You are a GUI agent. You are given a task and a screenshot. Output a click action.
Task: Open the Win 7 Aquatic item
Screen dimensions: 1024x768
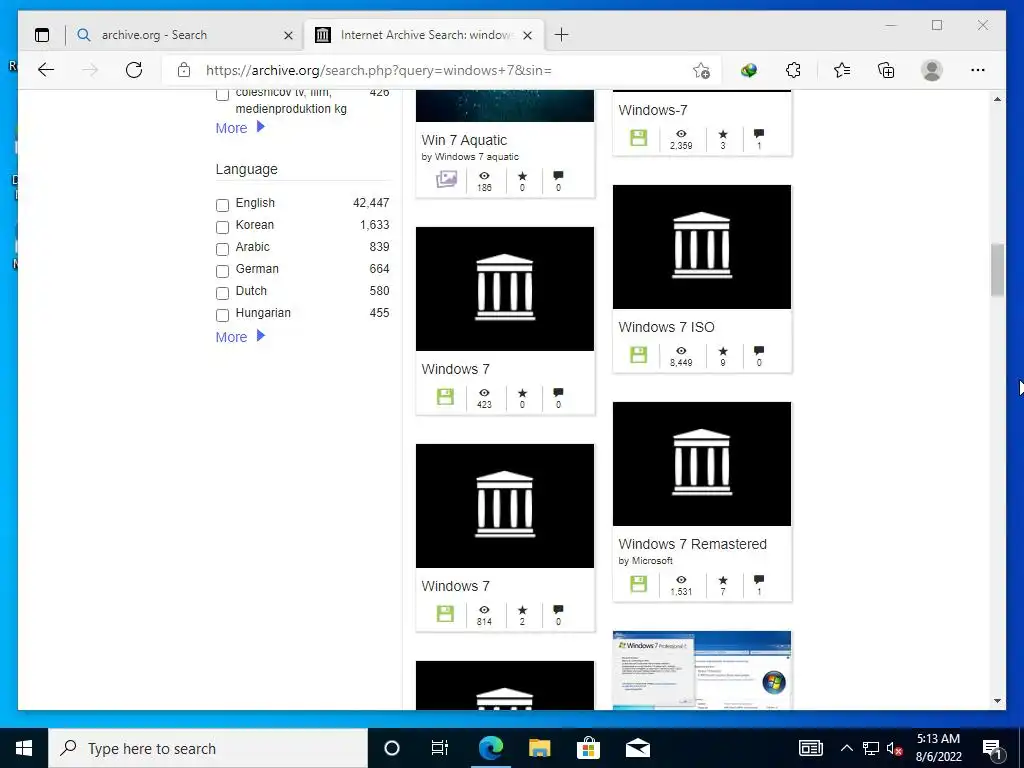tap(464, 140)
